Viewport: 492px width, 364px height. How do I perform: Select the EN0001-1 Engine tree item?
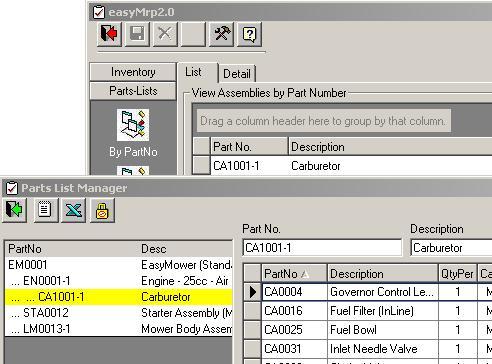119,281
